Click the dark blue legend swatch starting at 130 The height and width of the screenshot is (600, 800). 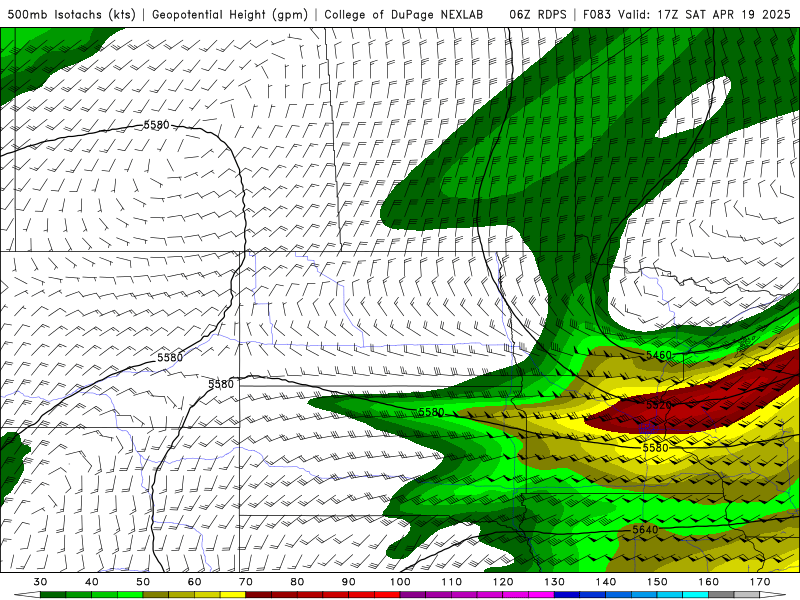point(567,596)
